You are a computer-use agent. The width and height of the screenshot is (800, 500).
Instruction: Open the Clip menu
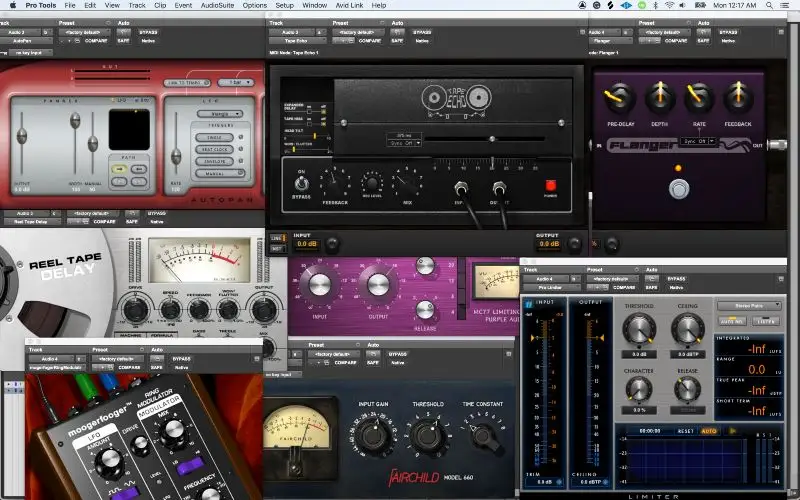[160, 5]
